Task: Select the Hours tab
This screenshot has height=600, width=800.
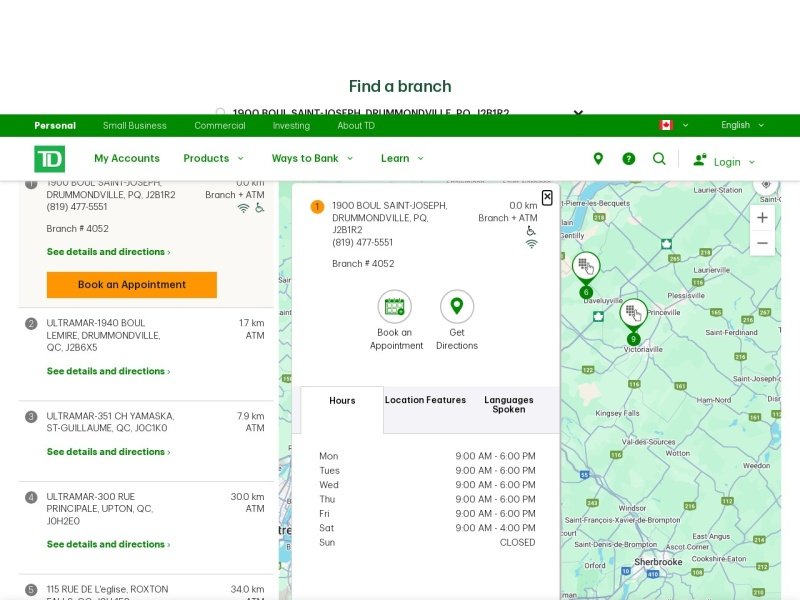Action: click(342, 409)
